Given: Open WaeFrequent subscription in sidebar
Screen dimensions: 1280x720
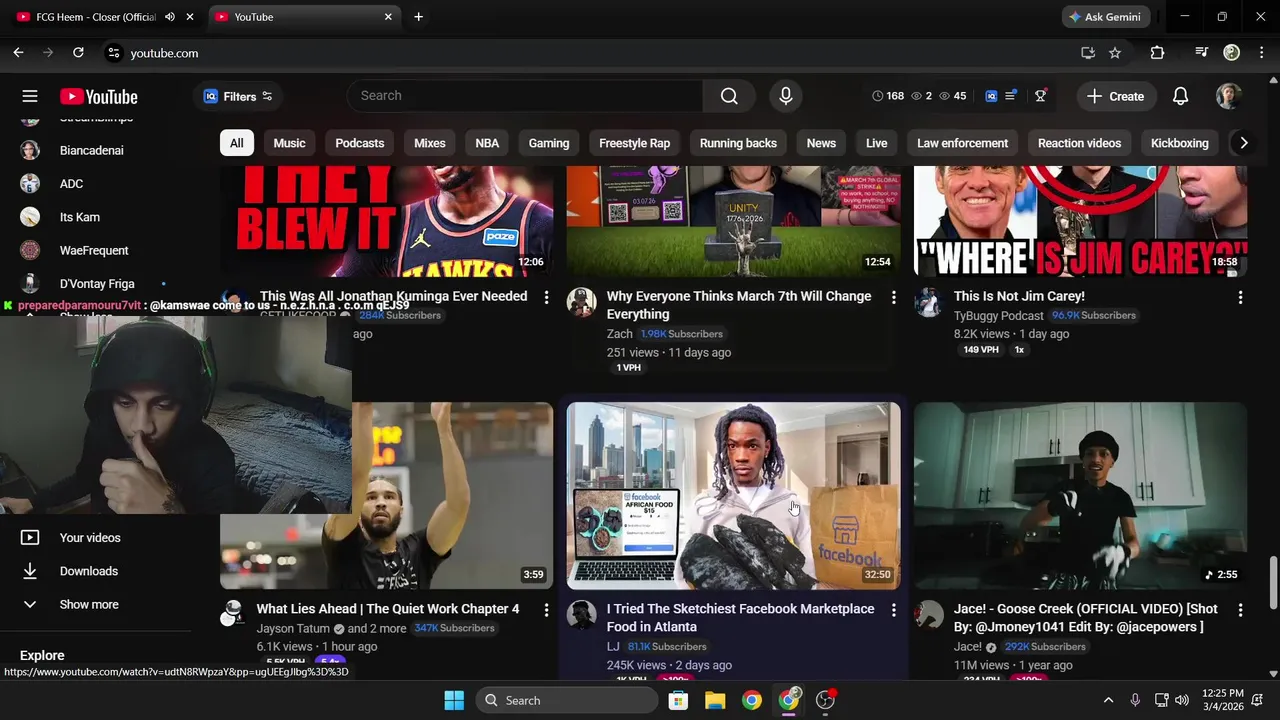Looking at the screenshot, I should (x=95, y=250).
